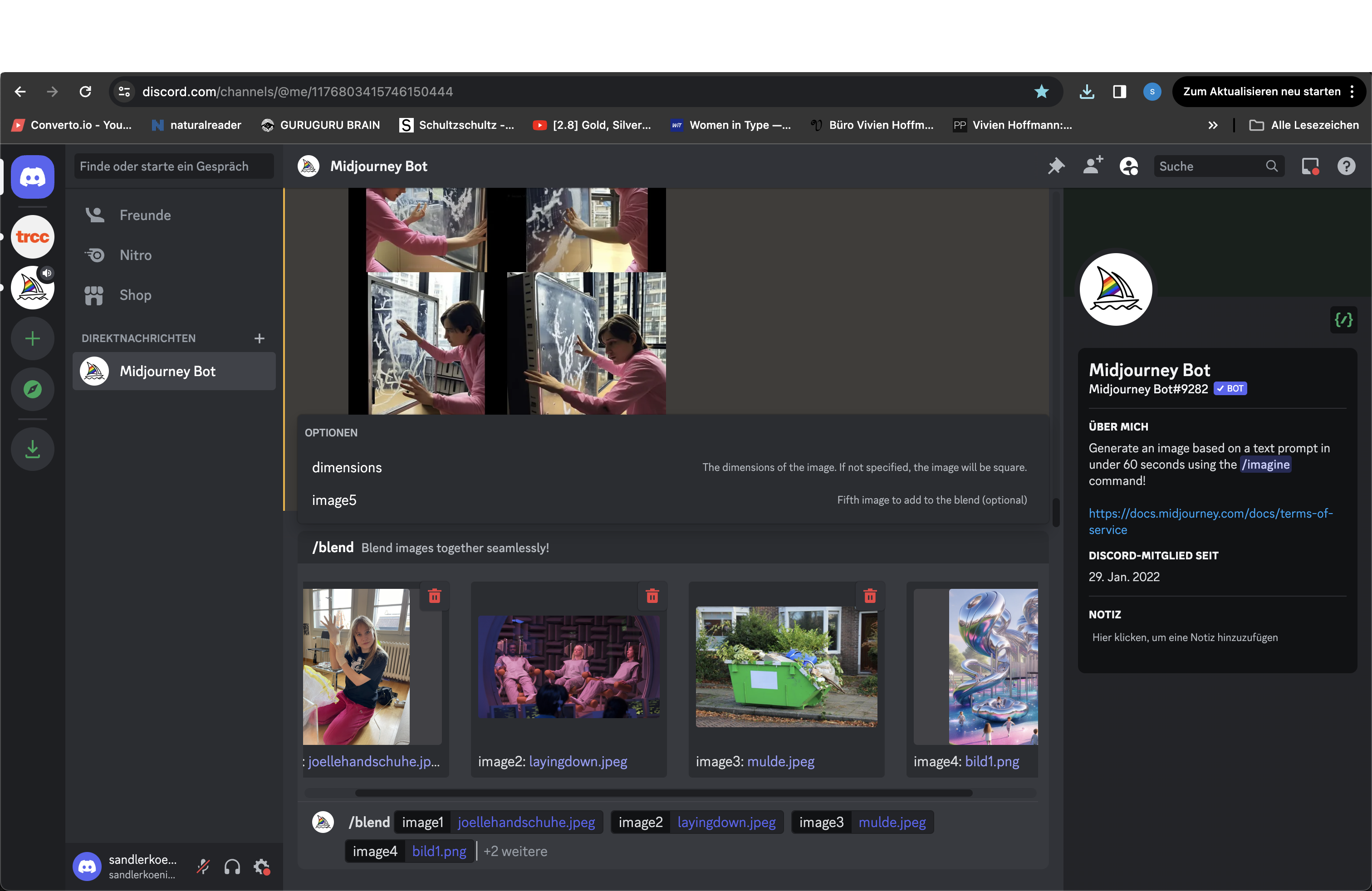
Task: Open Freunde in the sidebar
Action: pyautogui.click(x=173, y=215)
